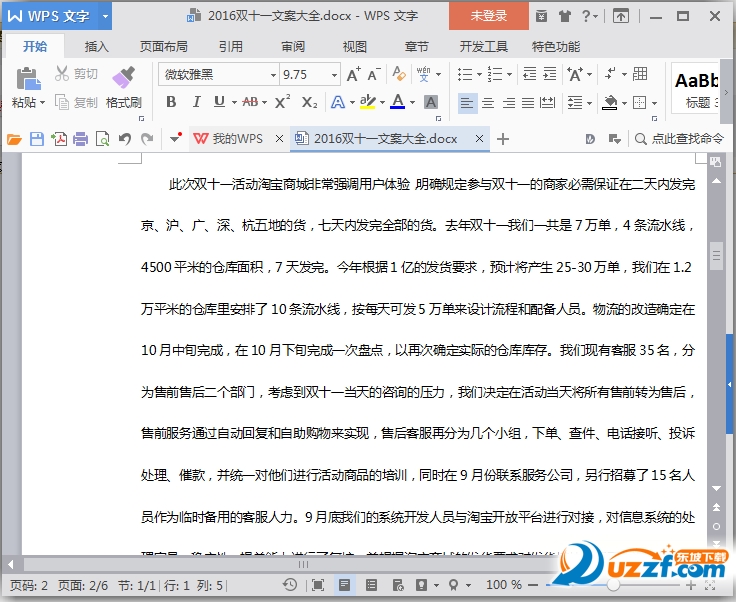Image resolution: width=736 pixels, height=602 pixels.
Task: Open the 插入 ribbon tab
Action: [96, 46]
